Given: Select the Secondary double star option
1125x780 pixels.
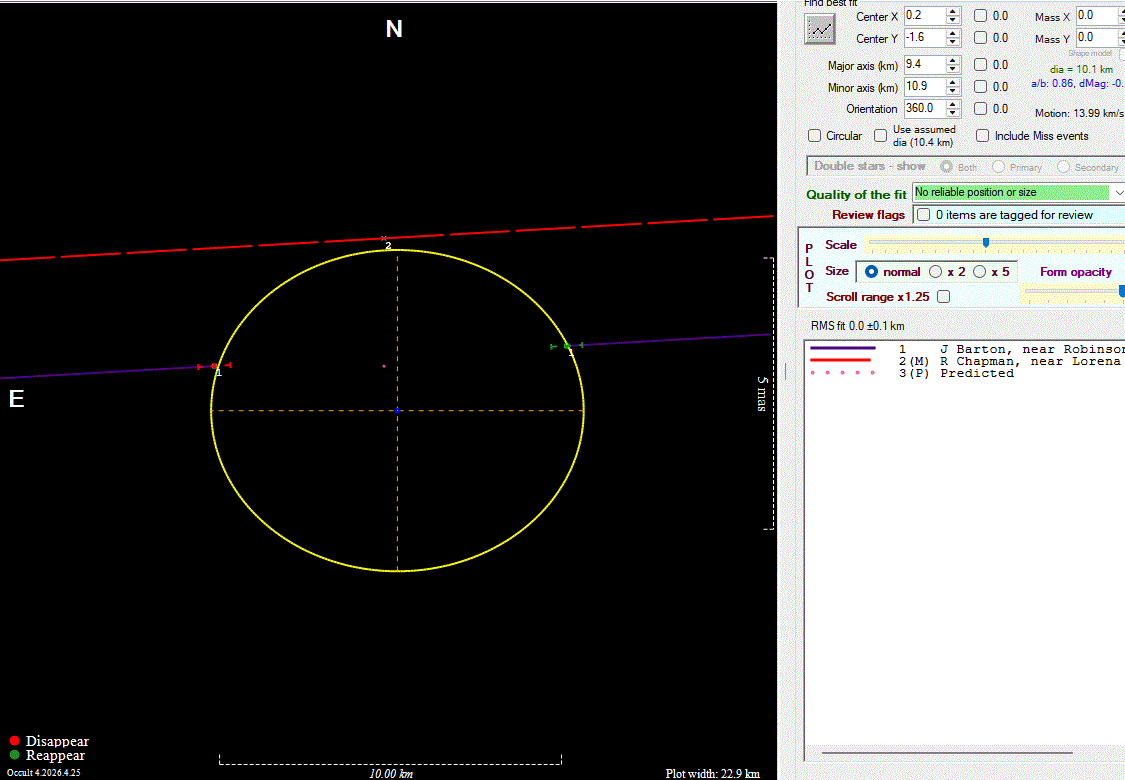Looking at the screenshot, I should point(1063,166).
